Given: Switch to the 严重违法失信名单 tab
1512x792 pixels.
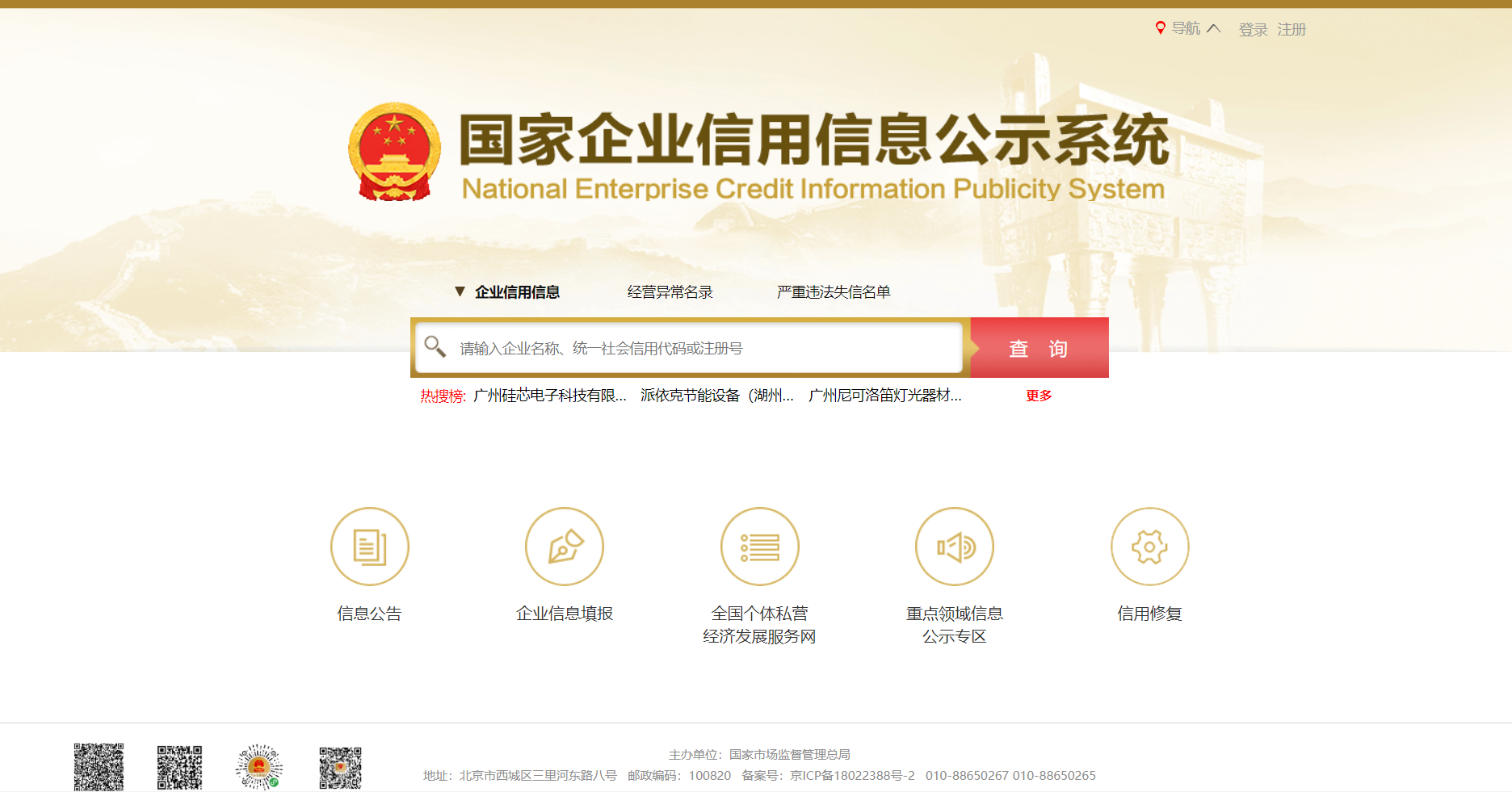Looking at the screenshot, I should click(x=833, y=292).
